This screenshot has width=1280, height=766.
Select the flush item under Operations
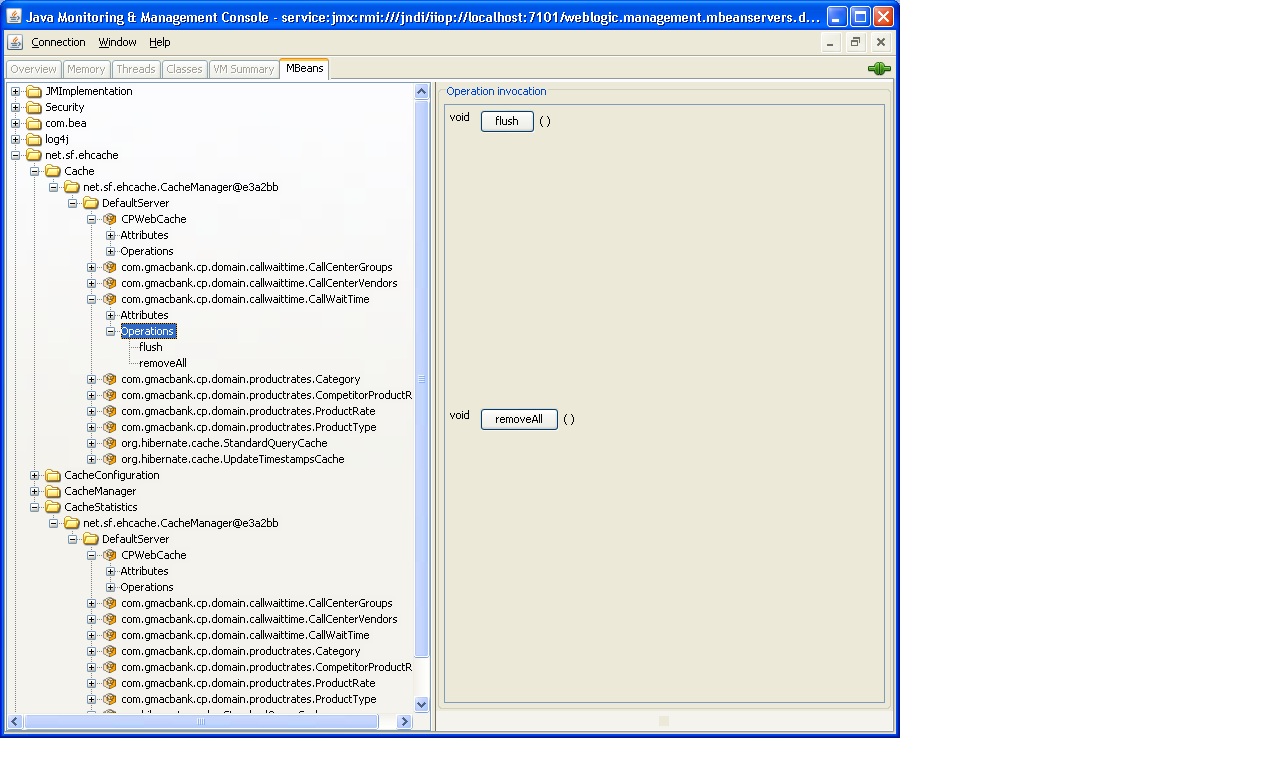coord(150,347)
